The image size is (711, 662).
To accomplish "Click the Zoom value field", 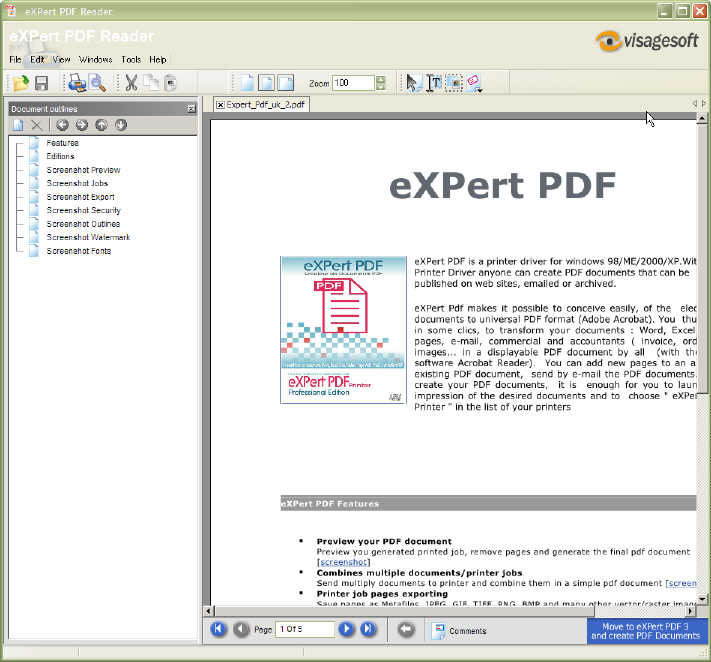I will pyautogui.click(x=354, y=83).
